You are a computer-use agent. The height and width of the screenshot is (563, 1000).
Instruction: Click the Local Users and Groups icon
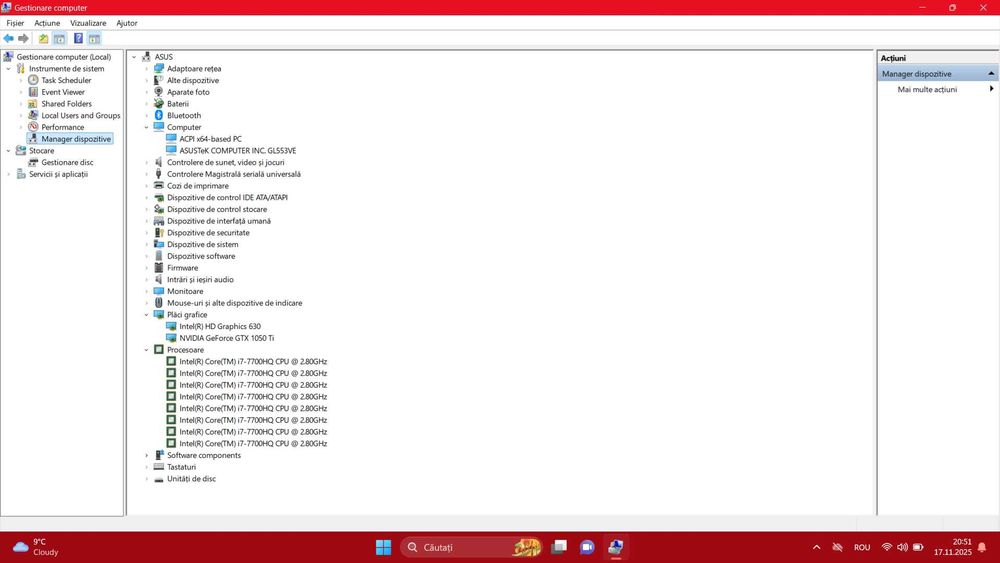coord(33,115)
